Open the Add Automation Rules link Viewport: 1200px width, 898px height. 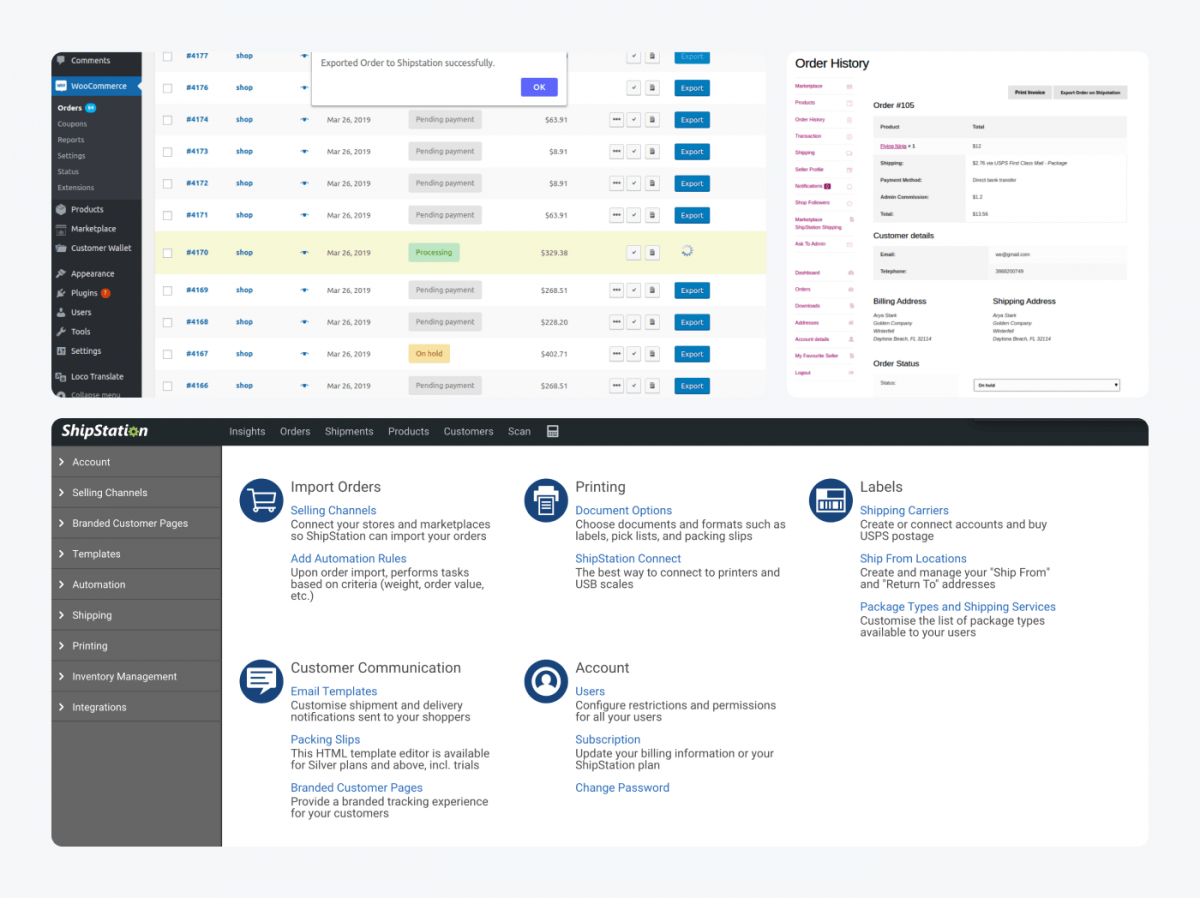tap(348, 559)
